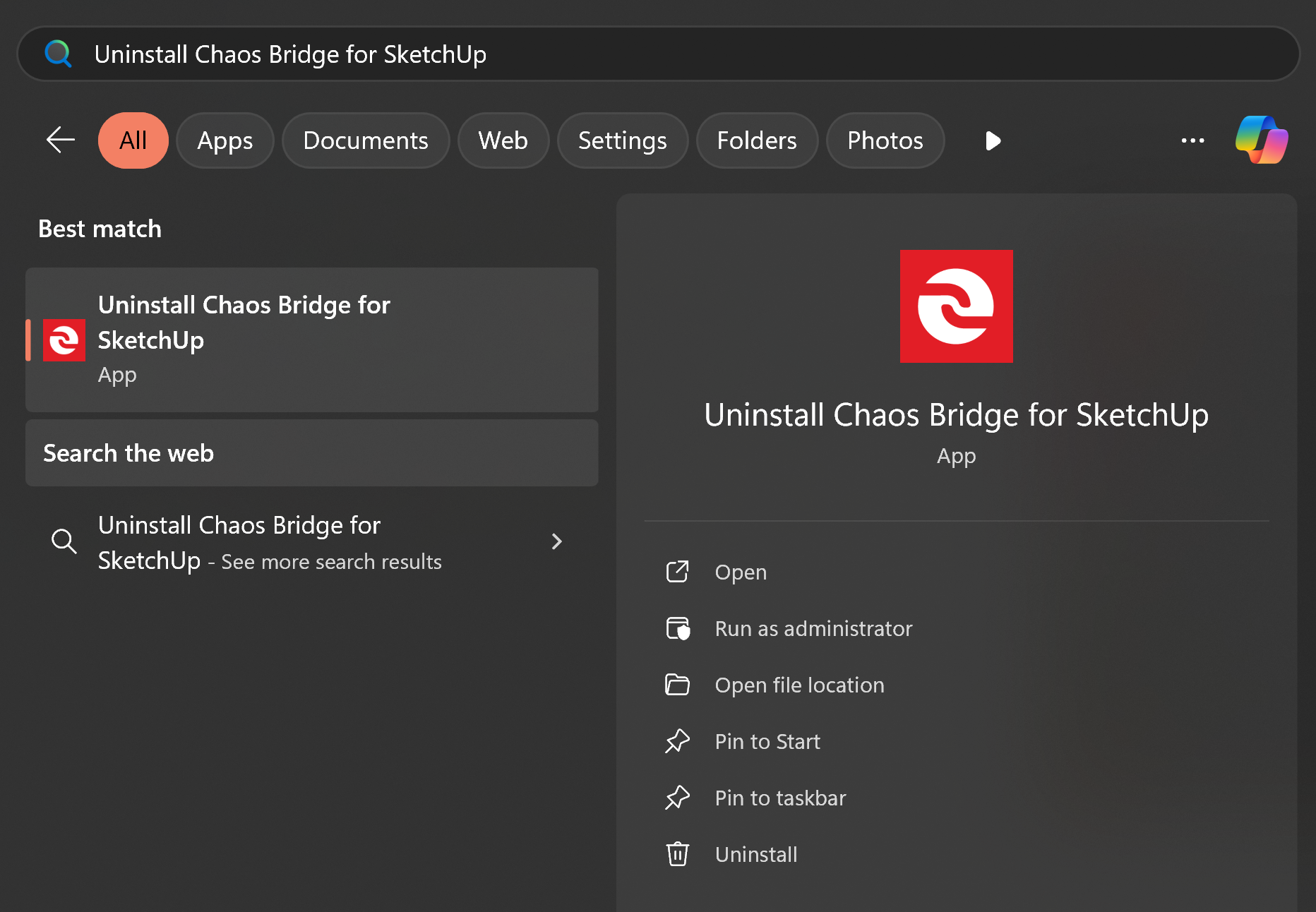The image size is (1316, 912).
Task: Open the three-dots more options menu
Action: 1192,140
